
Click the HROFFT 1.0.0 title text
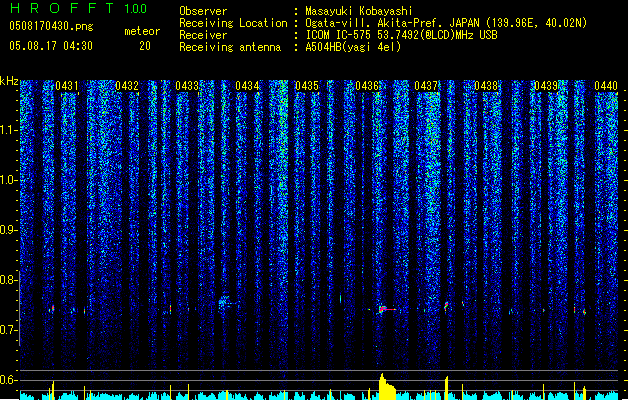click(79, 8)
